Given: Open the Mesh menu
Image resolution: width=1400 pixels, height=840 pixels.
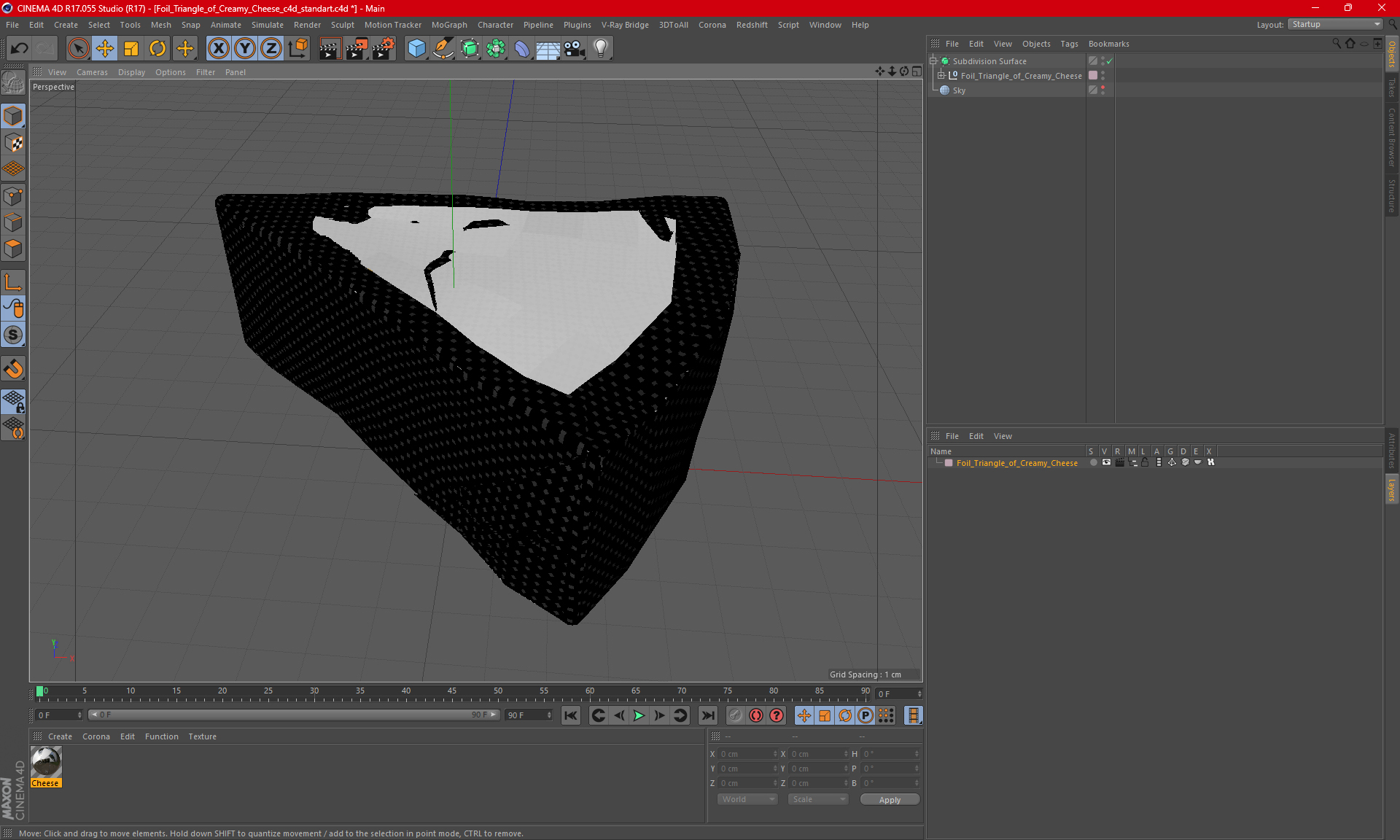Looking at the screenshot, I should [x=160, y=25].
